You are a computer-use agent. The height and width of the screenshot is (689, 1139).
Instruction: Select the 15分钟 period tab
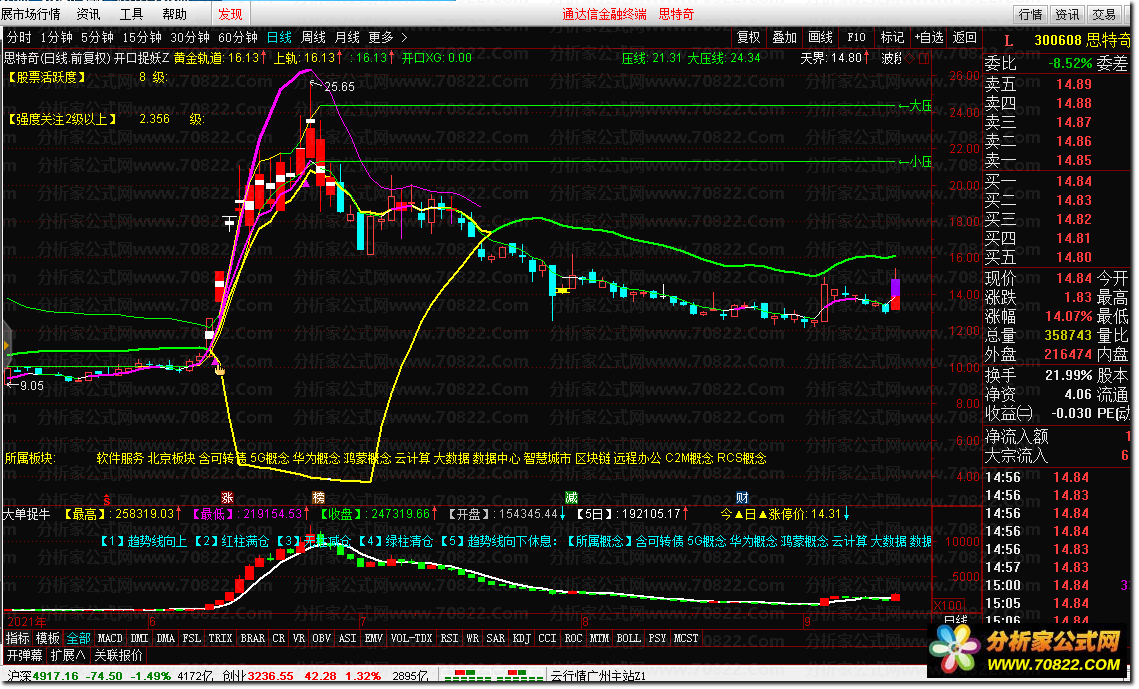point(142,37)
